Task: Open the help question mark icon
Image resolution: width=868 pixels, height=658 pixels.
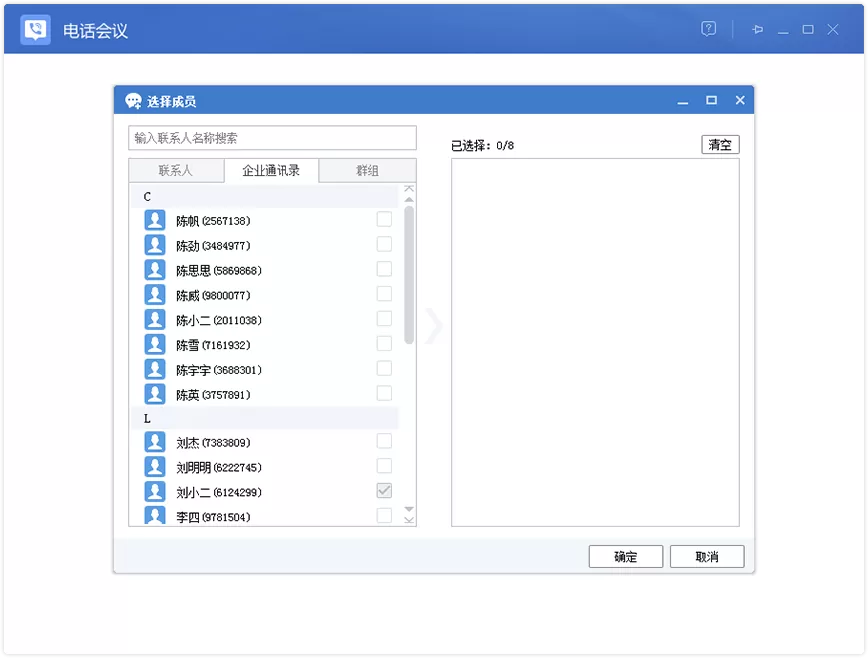Action: [x=708, y=29]
